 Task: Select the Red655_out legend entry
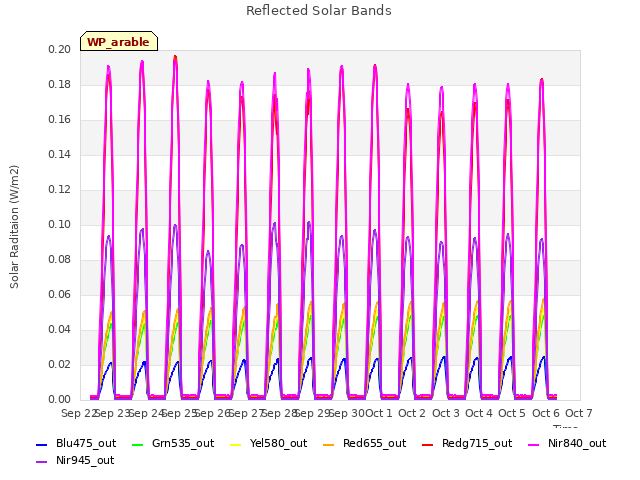(x=364, y=443)
